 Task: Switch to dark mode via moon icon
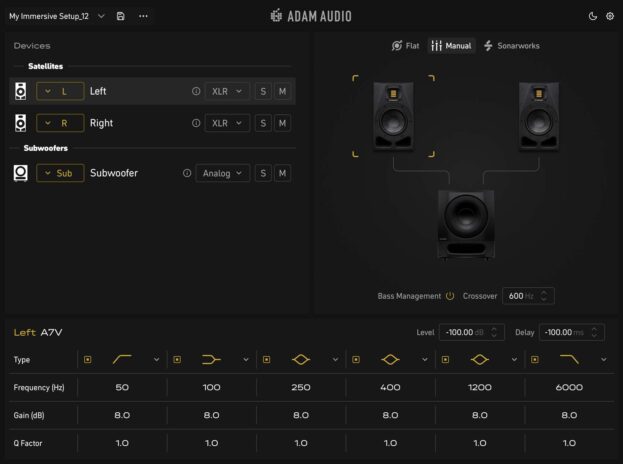[x=592, y=16]
